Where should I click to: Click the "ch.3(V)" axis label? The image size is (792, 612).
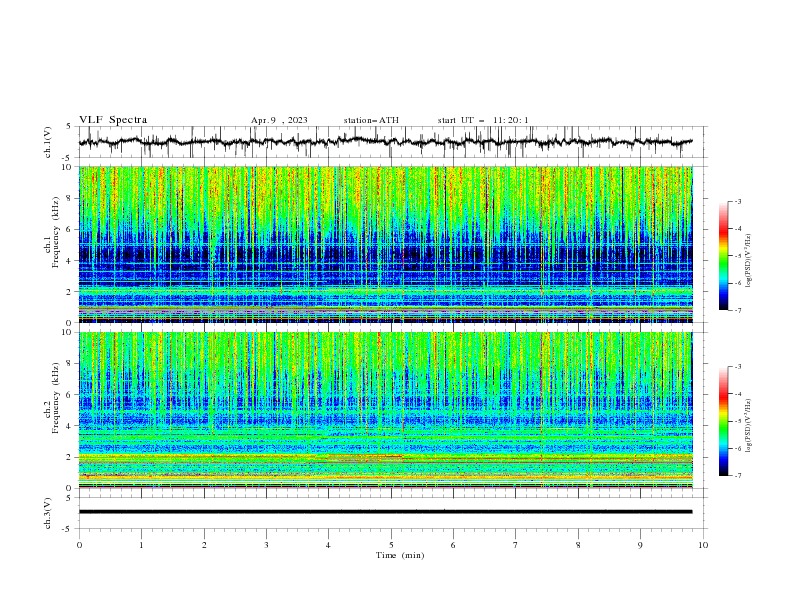[48, 513]
